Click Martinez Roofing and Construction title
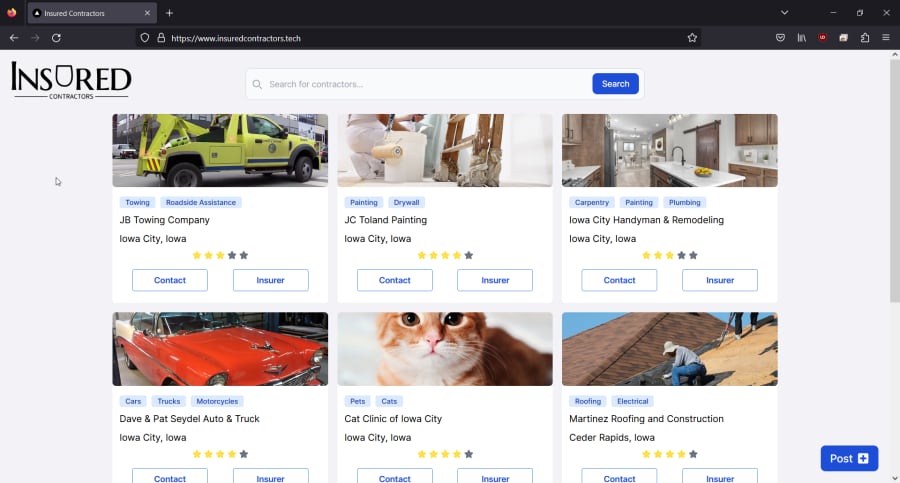Viewport: 900px width, 483px height. (646, 419)
